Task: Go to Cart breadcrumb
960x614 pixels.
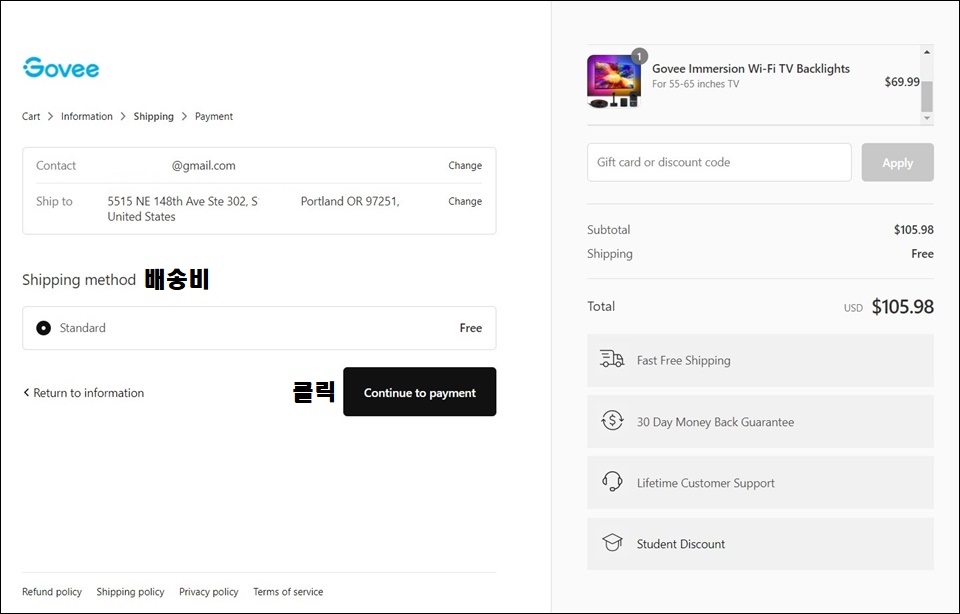Action: (x=31, y=116)
